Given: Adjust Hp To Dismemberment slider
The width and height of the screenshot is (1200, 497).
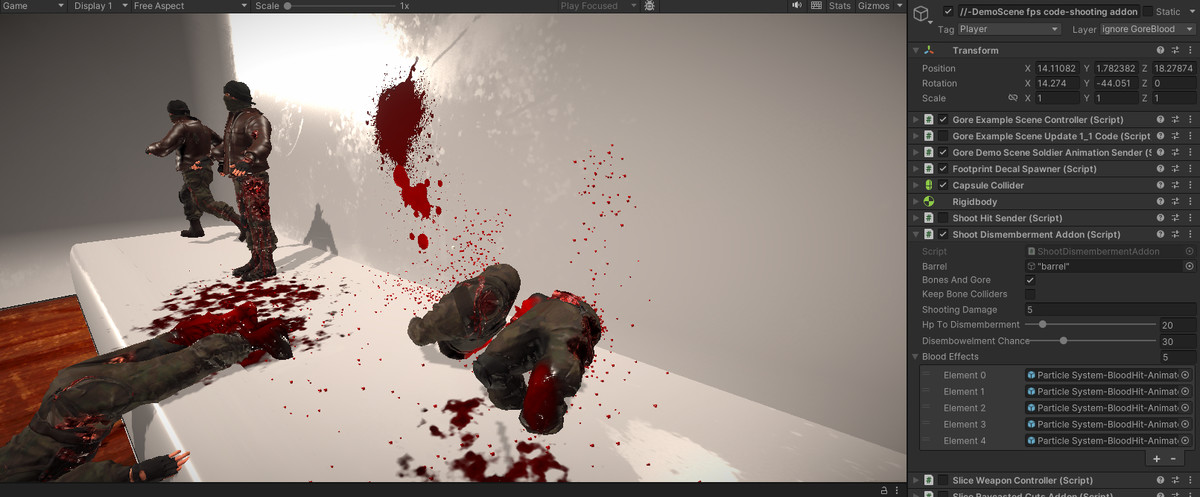Looking at the screenshot, I should point(1090,325).
